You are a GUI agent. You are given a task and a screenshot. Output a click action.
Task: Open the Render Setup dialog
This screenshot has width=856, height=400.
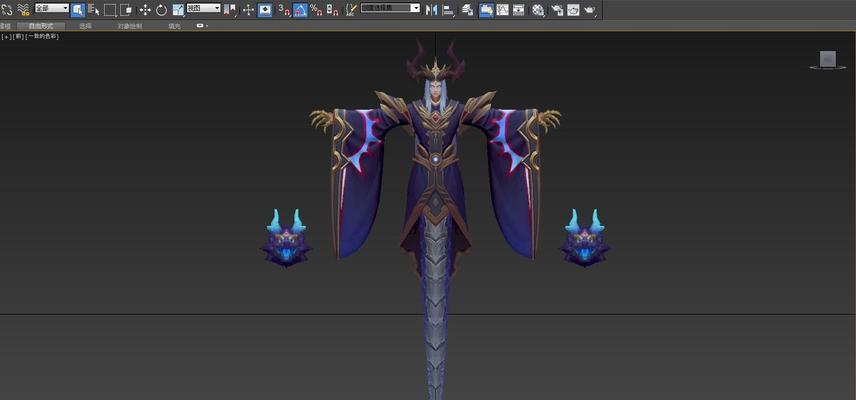pyautogui.click(x=557, y=9)
